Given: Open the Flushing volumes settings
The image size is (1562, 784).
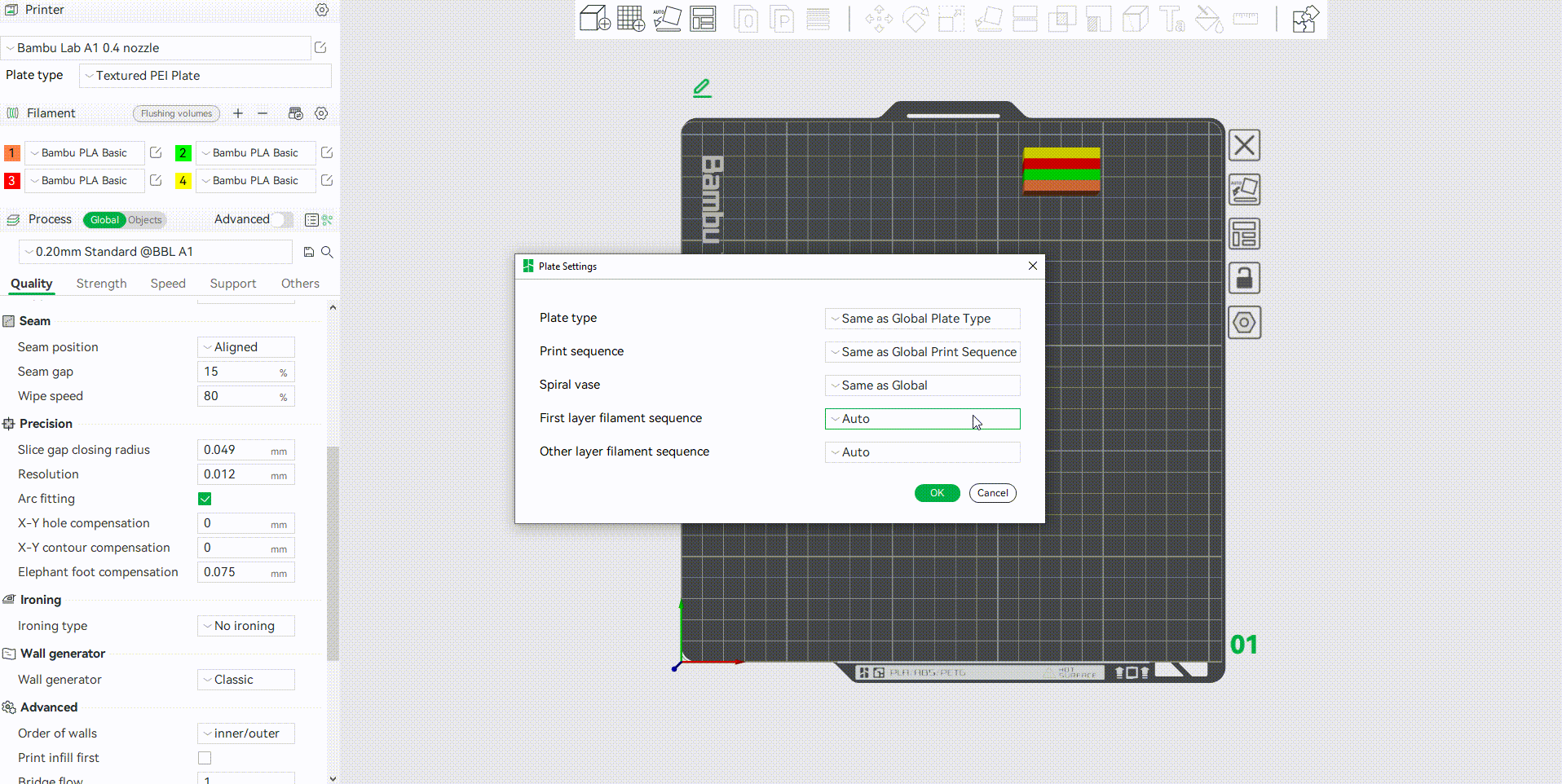Looking at the screenshot, I should point(176,113).
